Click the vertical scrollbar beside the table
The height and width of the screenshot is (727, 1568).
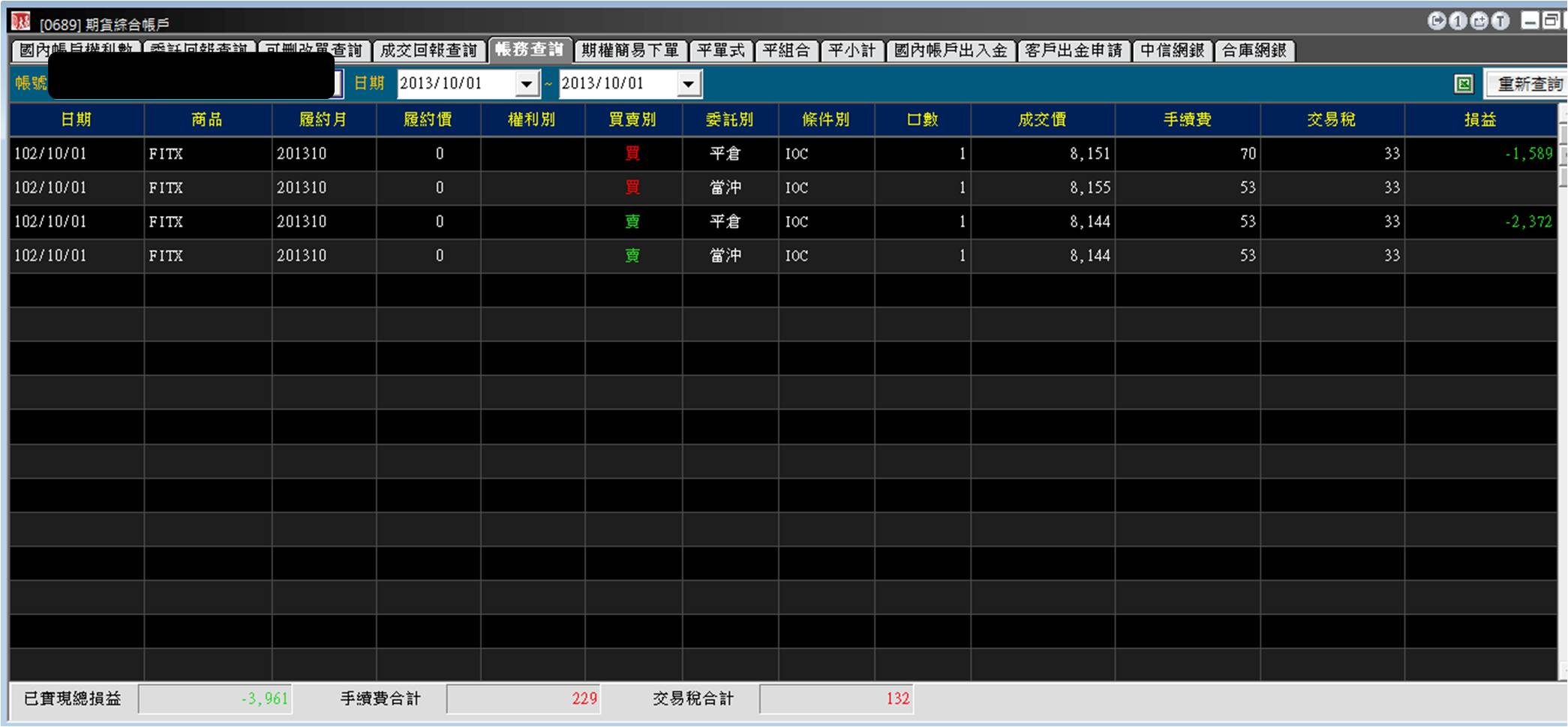(1563, 390)
